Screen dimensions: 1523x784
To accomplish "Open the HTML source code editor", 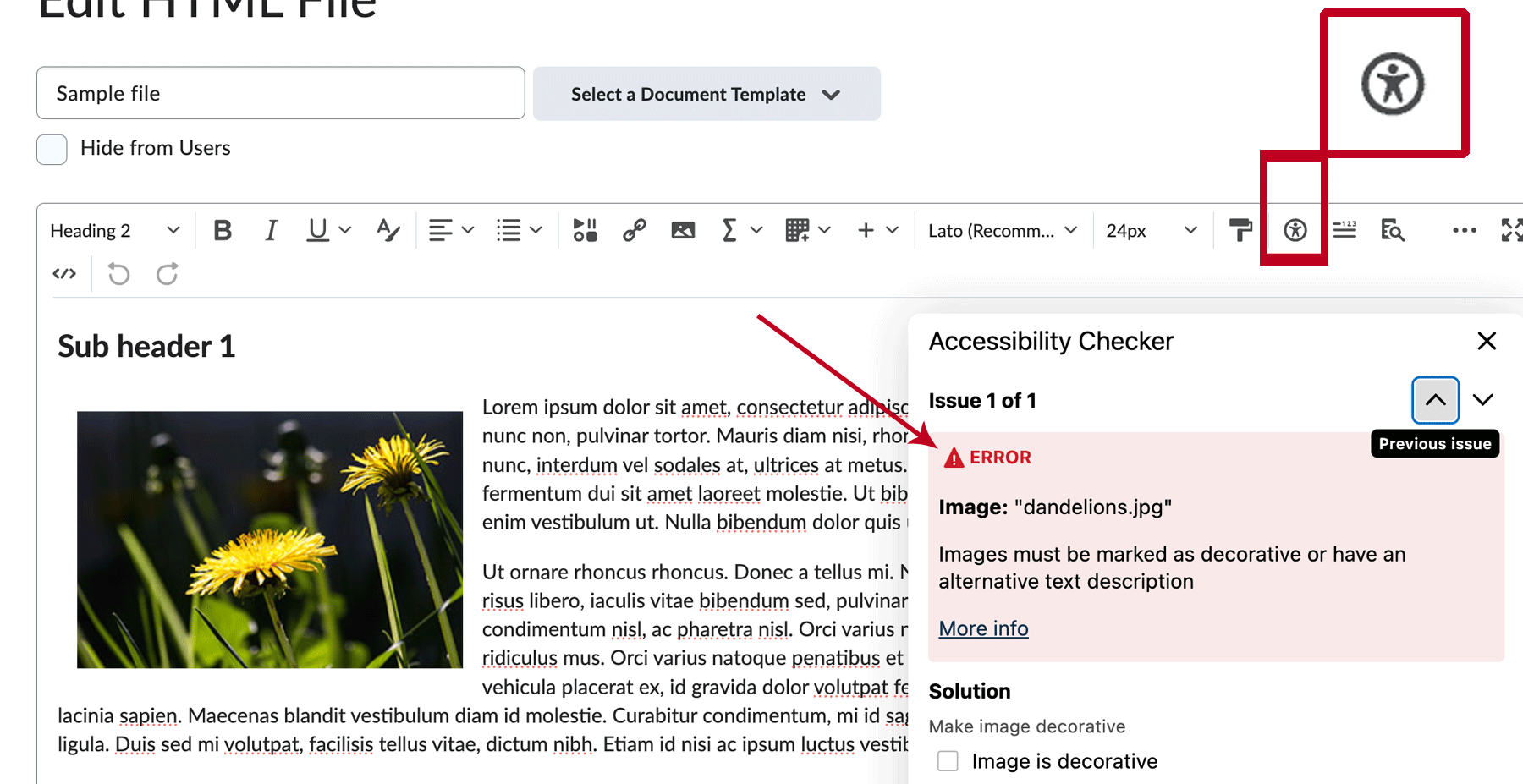I will [x=64, y=274].
